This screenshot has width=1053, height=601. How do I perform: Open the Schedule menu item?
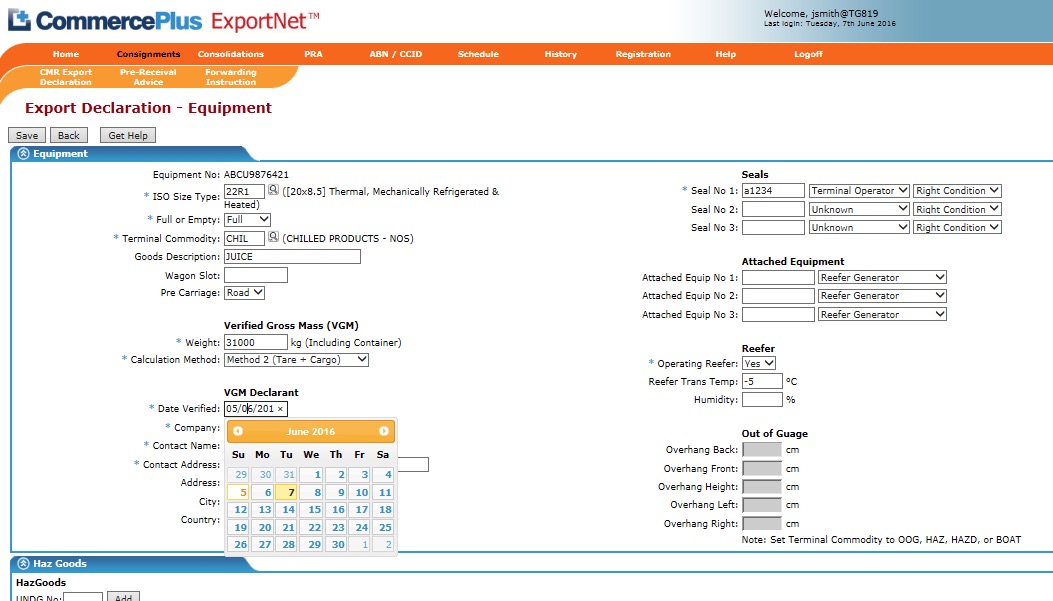478,54
